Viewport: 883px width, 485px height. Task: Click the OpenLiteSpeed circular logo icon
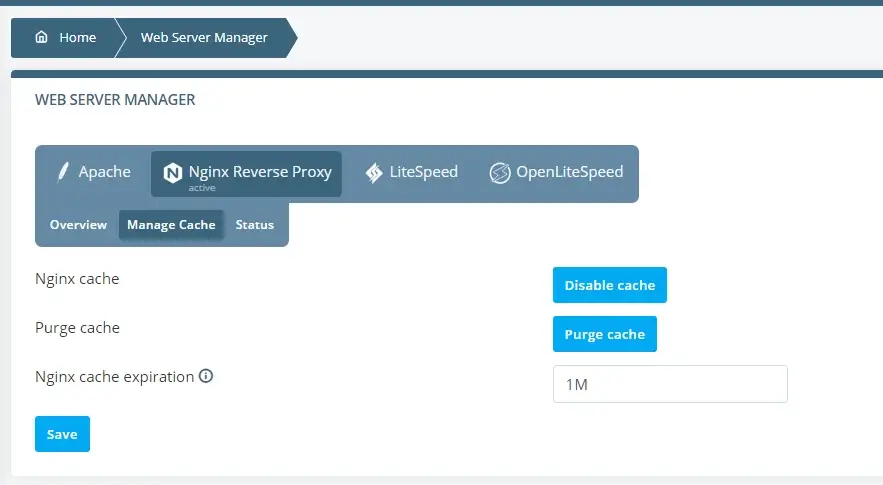pyautogui.click(x=500, y=173)
